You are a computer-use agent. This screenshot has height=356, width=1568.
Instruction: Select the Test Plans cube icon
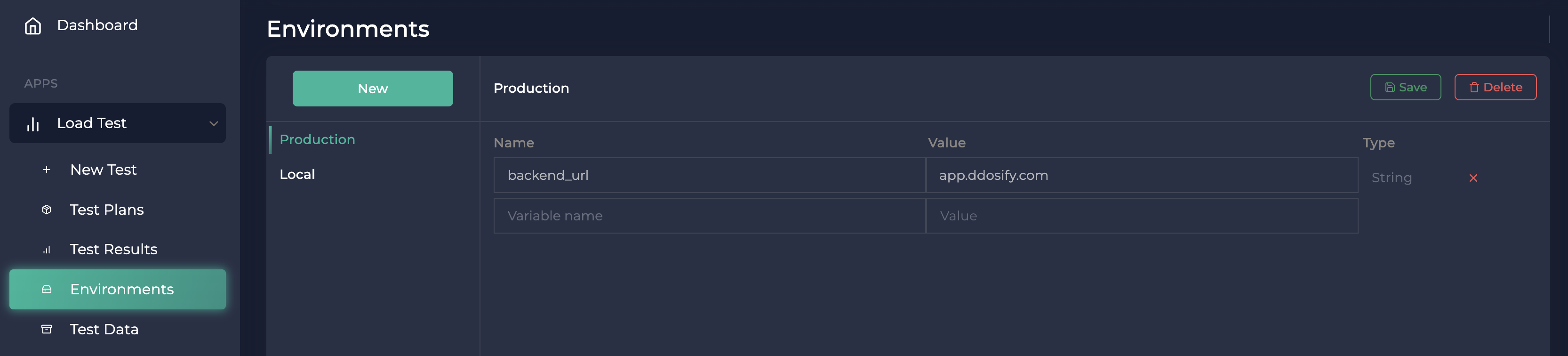(x=47, y=209)
